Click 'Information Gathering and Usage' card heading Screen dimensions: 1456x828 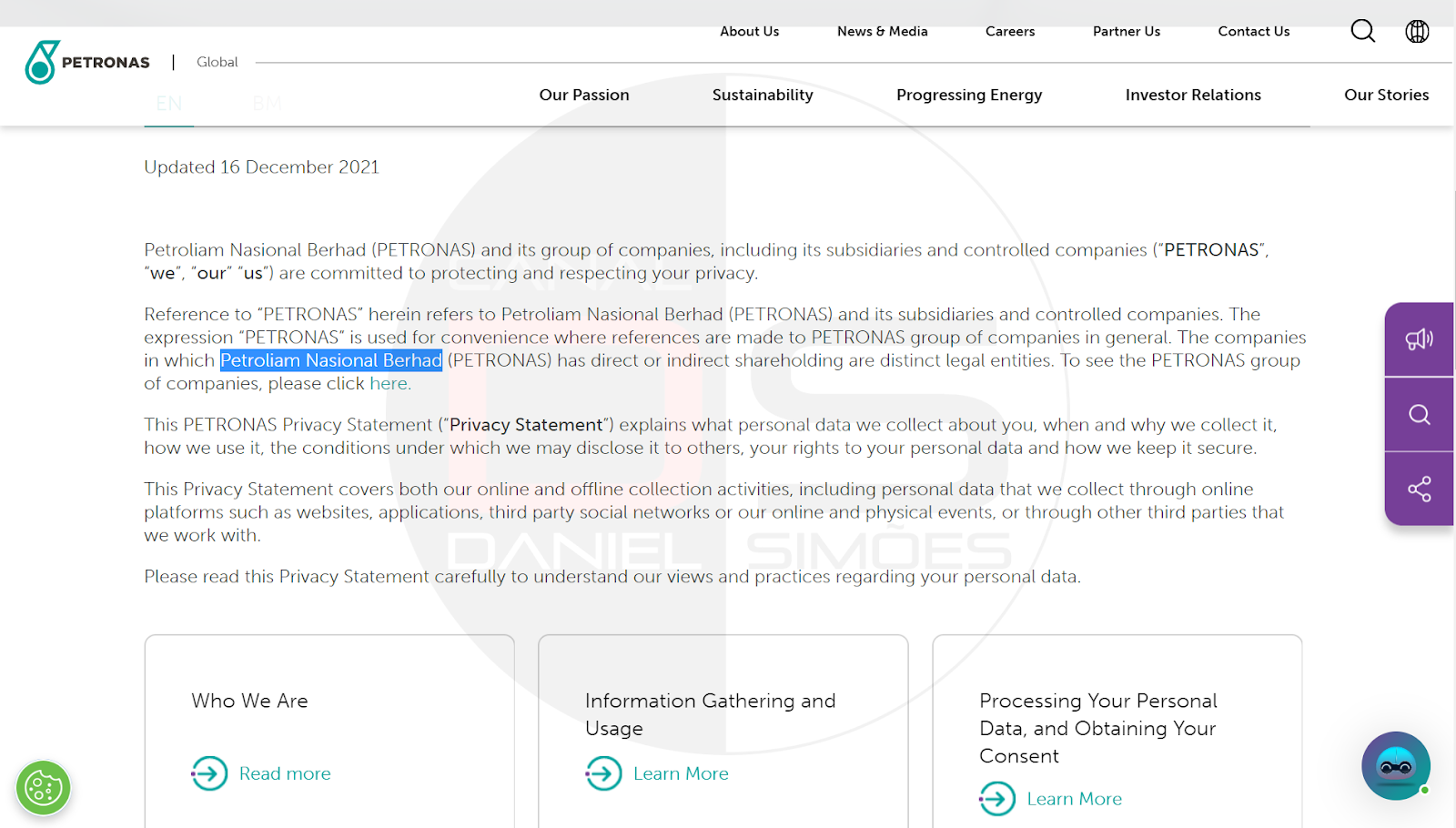(x=710, y=714)
